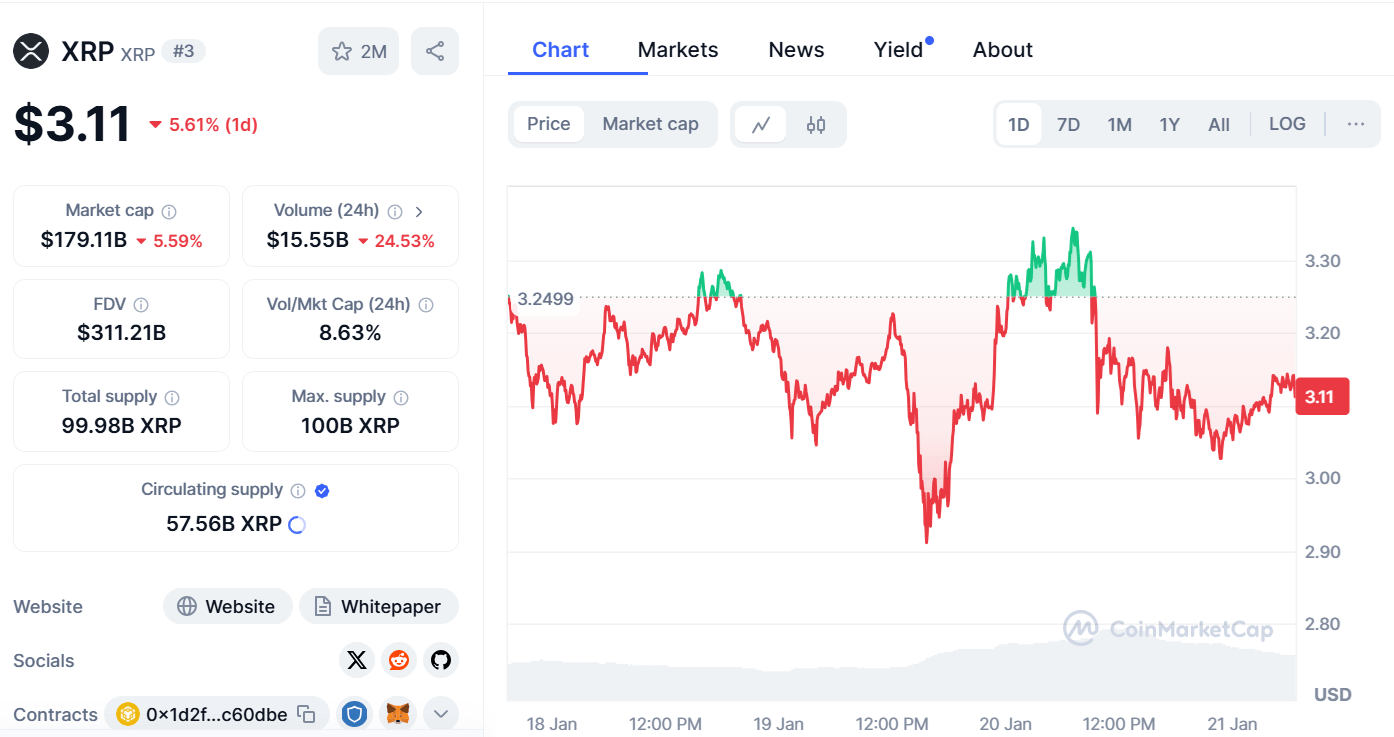Open Market cap info tooltip icon
The image size is (1394, 737).
point(169,211)
